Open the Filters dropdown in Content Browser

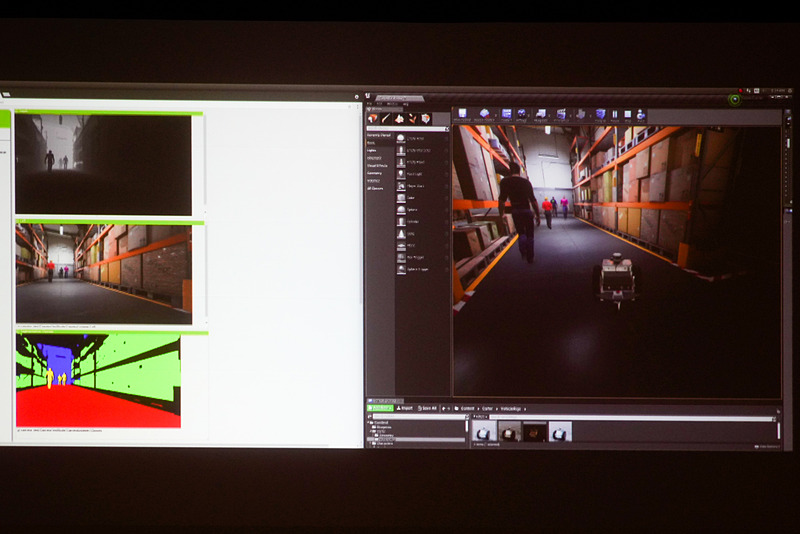480,417
